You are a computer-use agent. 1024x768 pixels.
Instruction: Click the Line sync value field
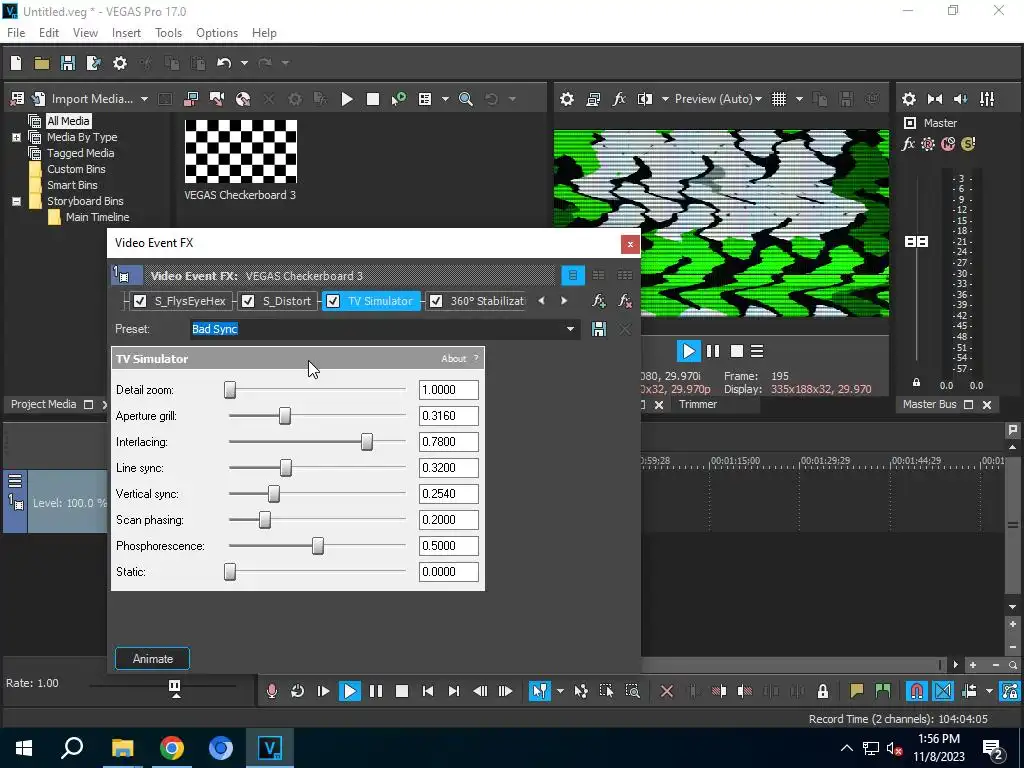(x=449, y=468)
